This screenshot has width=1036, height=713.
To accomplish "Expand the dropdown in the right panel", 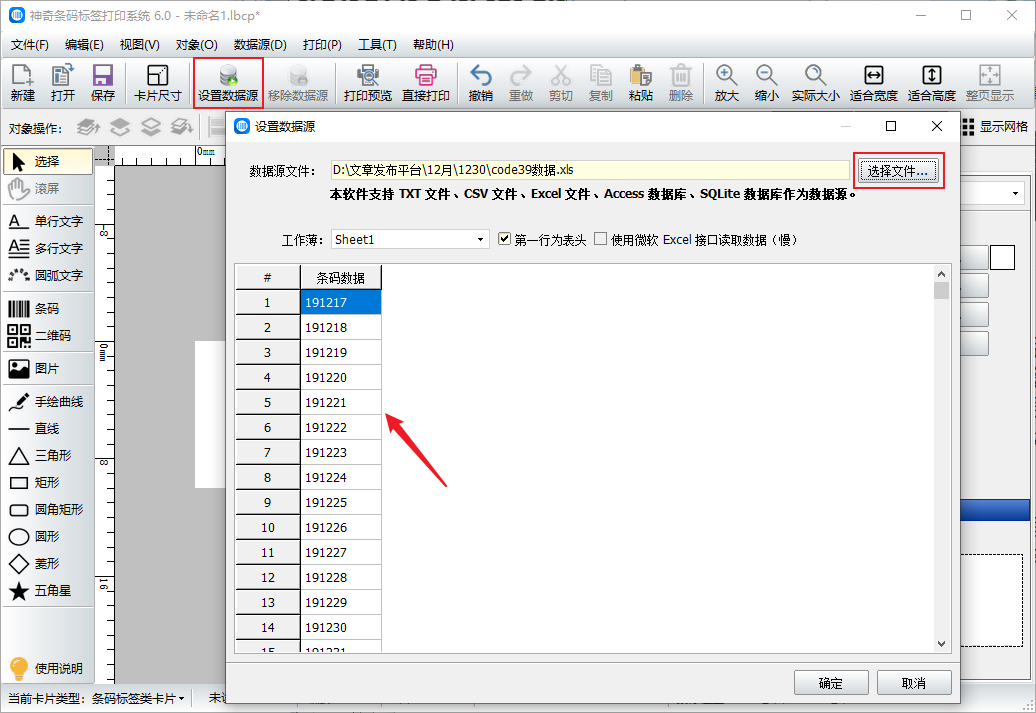I will 1015,194.
